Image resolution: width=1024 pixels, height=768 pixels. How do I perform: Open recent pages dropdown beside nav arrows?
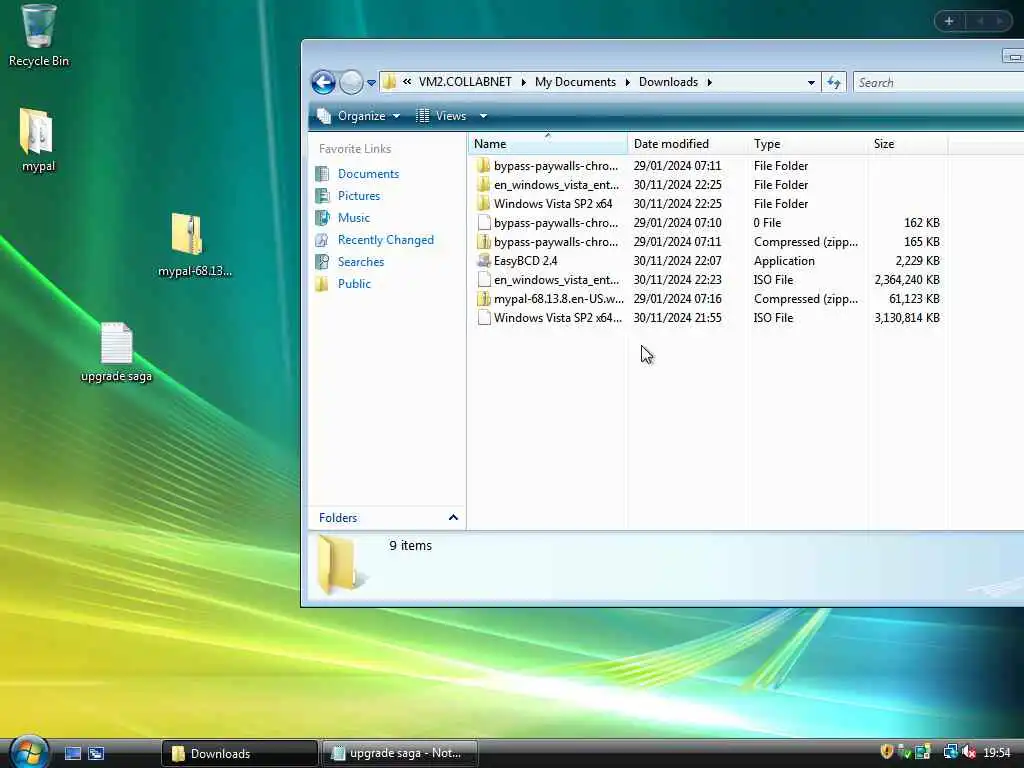[372, 83]
